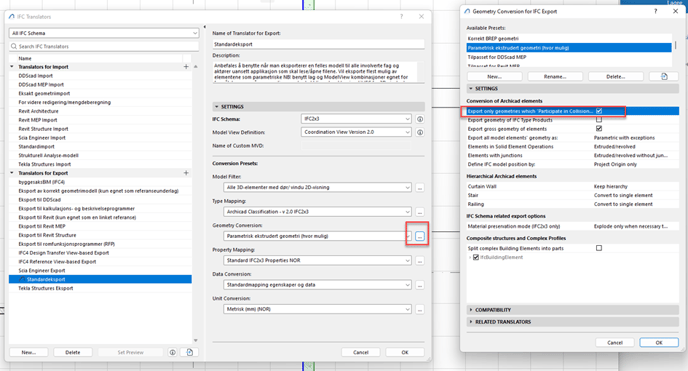Enable Split complex Building Elements into parts
The height and width of the screenshot is (371, 688).
tap(599, 248)
